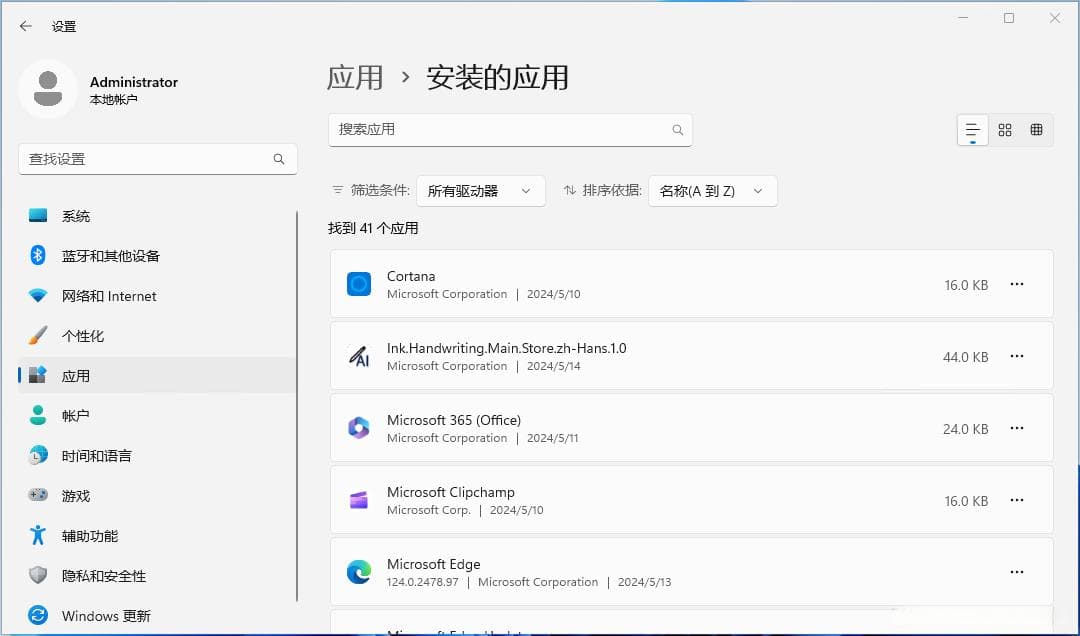Click the Ink Handwriting app icon
The height and width of the screenshot is (636, 1080).
tap(359, 356)
